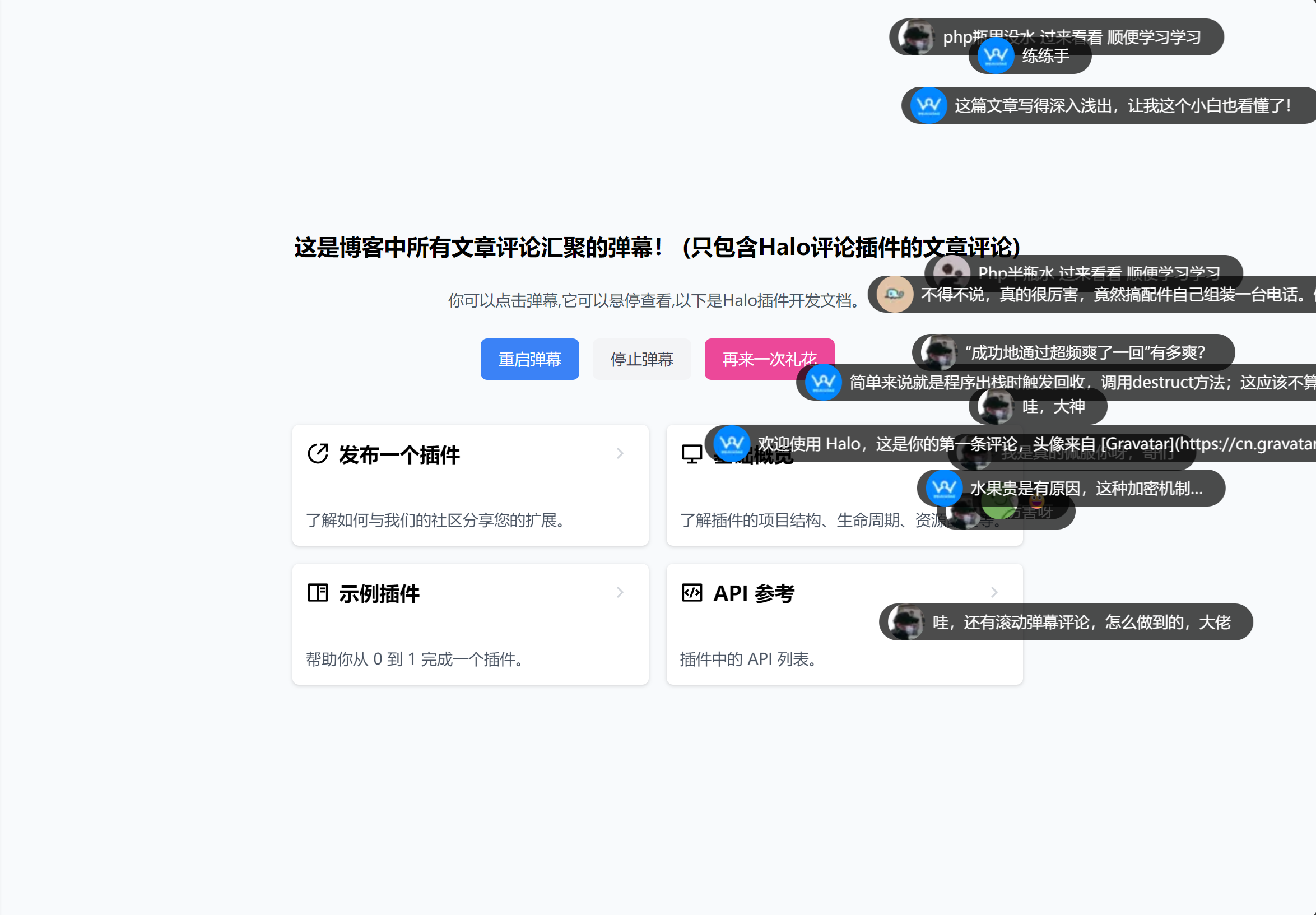This screenshot has height=915, width=1316.
Task: Click the layout icon beside 示例插件
Action: (x=318, y=592)
